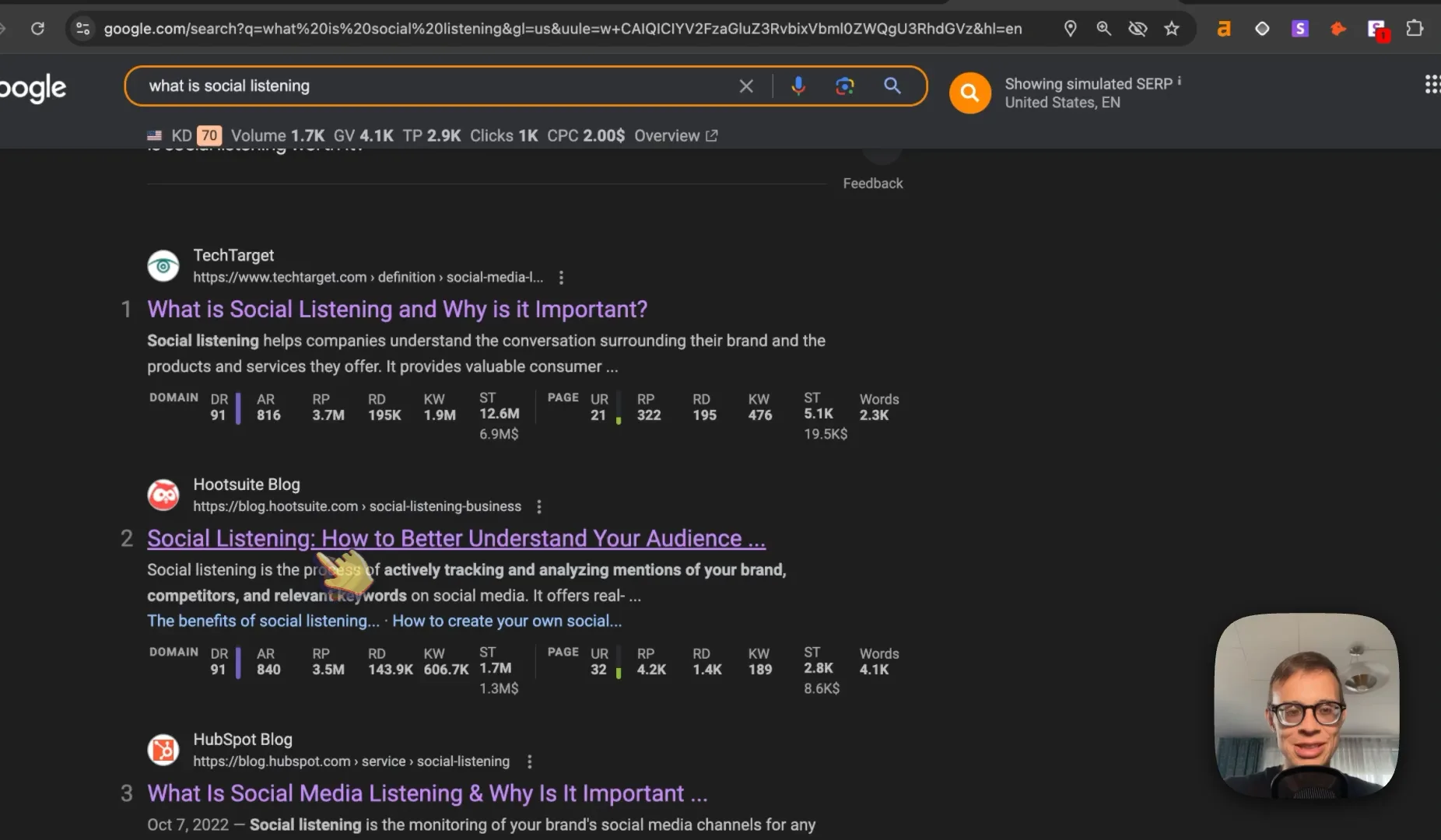Open site info icon in address bar
The width and height of the screenshot is (1441, 840).
point(82,29)
